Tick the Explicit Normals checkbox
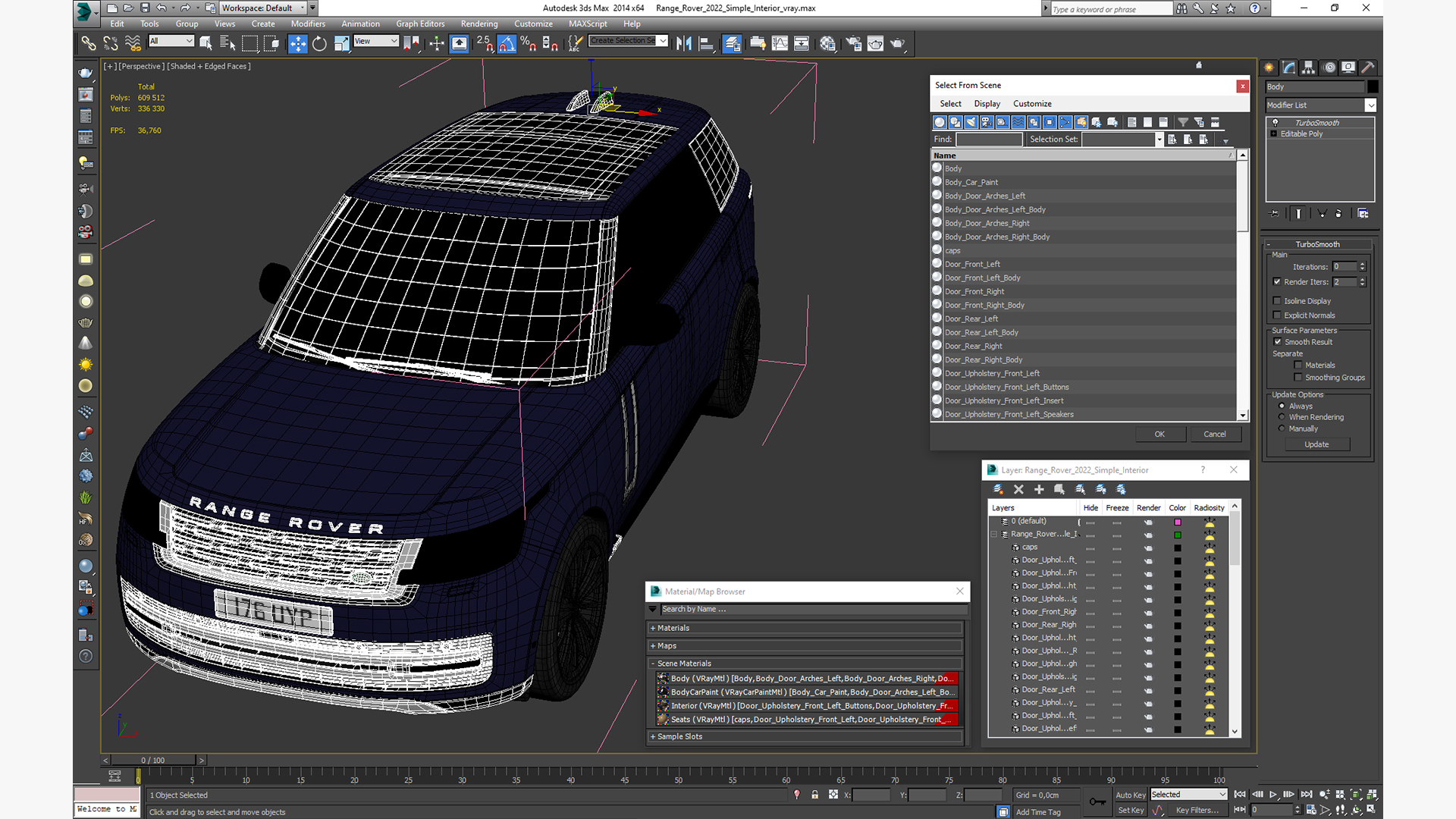Viewport: 1456px width, 819px height. [x=1277, y=315]
